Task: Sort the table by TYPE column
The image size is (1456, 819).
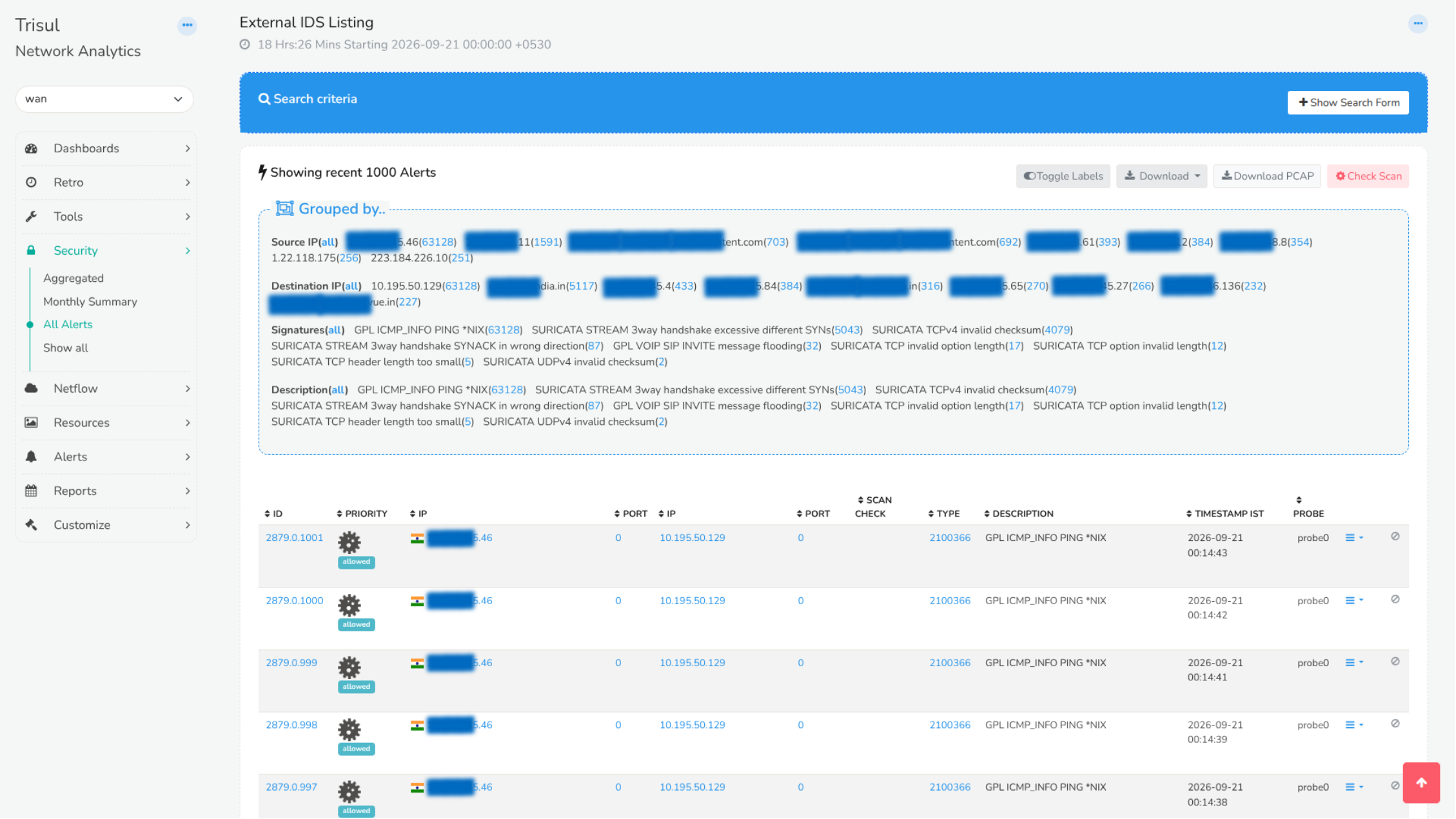Action: tap(943, 514)
